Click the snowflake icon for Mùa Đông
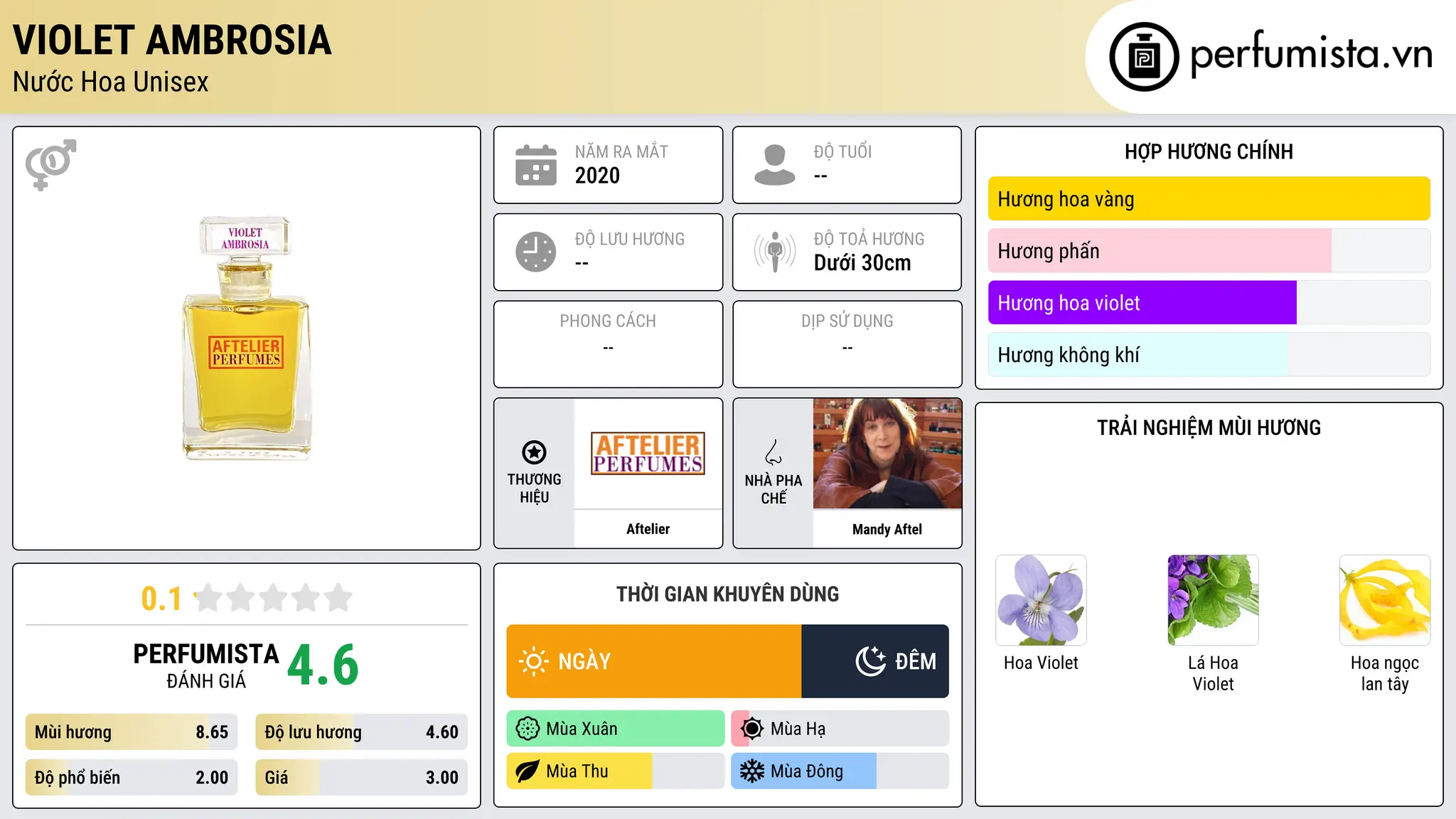Viewport: 1456px width, 819px height. pyautogui.click(x=752, y=771)
